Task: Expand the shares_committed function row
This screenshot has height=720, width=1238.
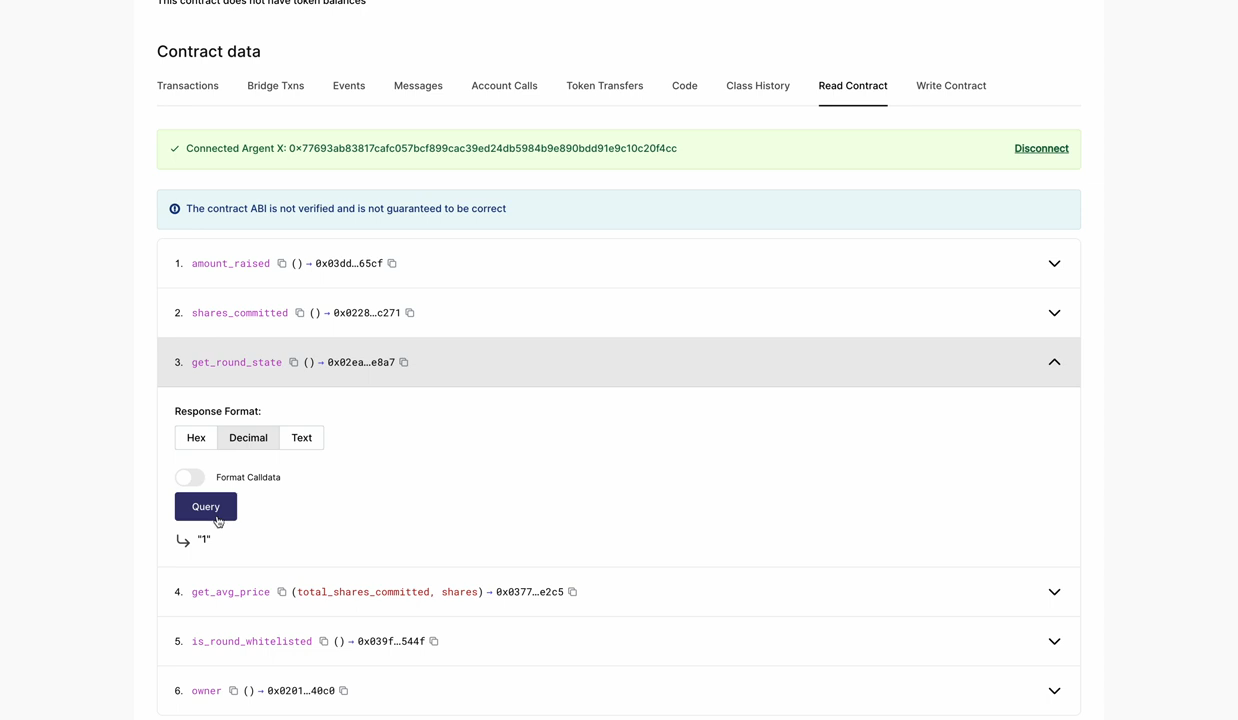Action: click(1054, 313)
